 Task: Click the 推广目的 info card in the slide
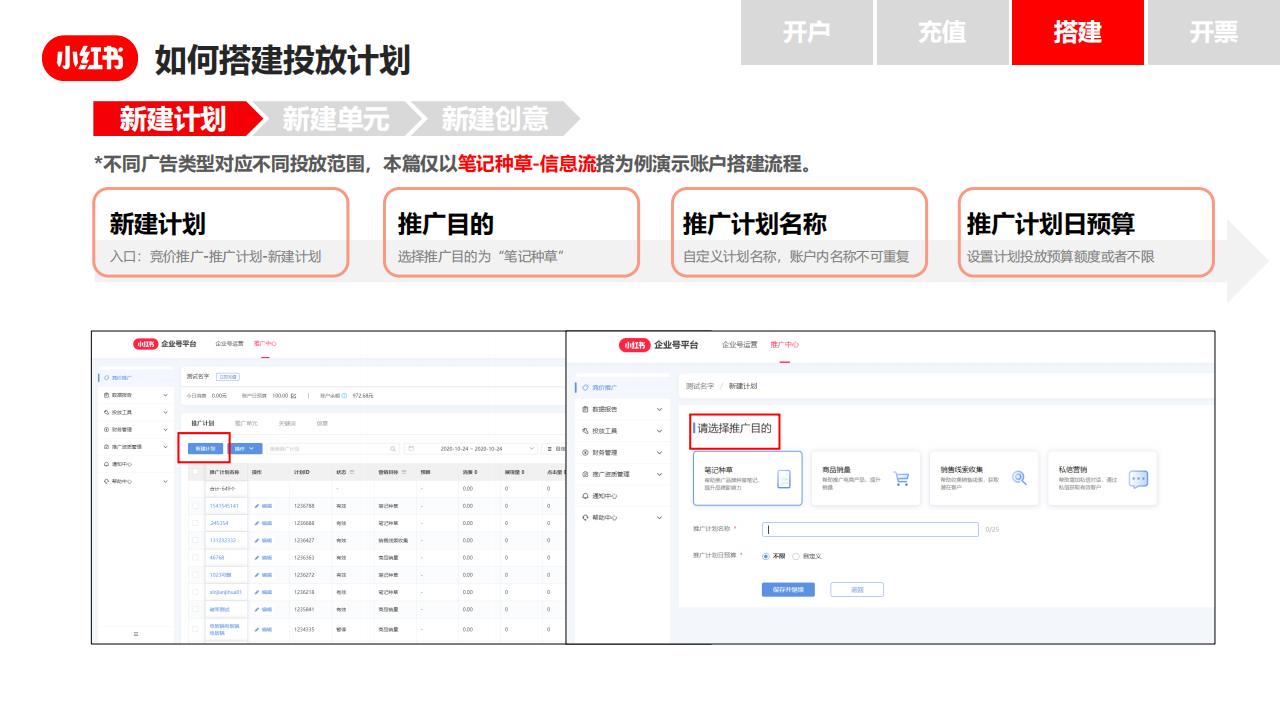(x=511, y=233)
